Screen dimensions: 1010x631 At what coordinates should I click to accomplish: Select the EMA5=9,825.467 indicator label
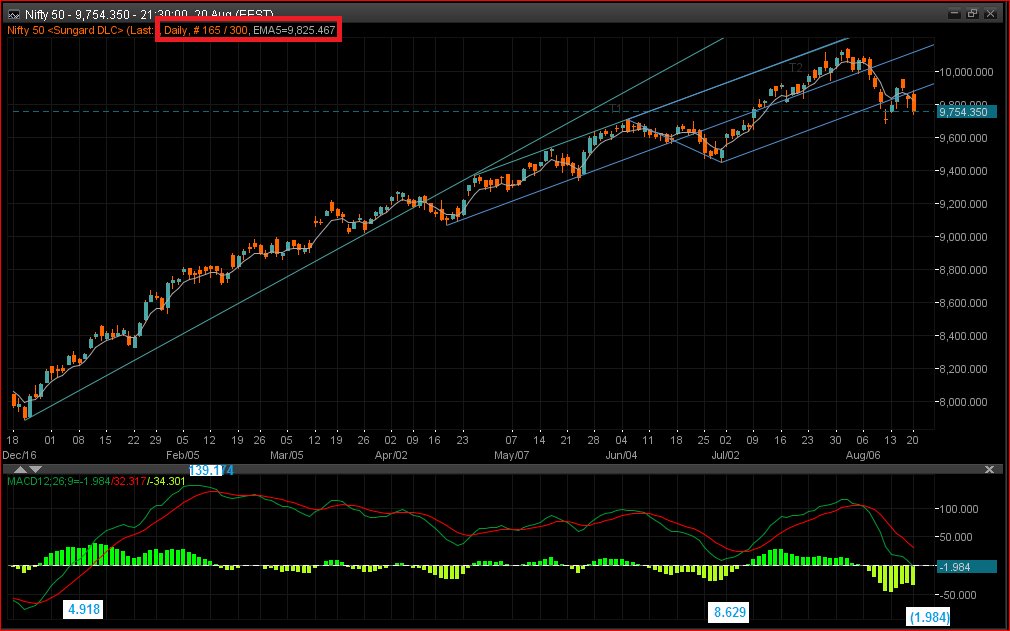click(x=294, y=30)
